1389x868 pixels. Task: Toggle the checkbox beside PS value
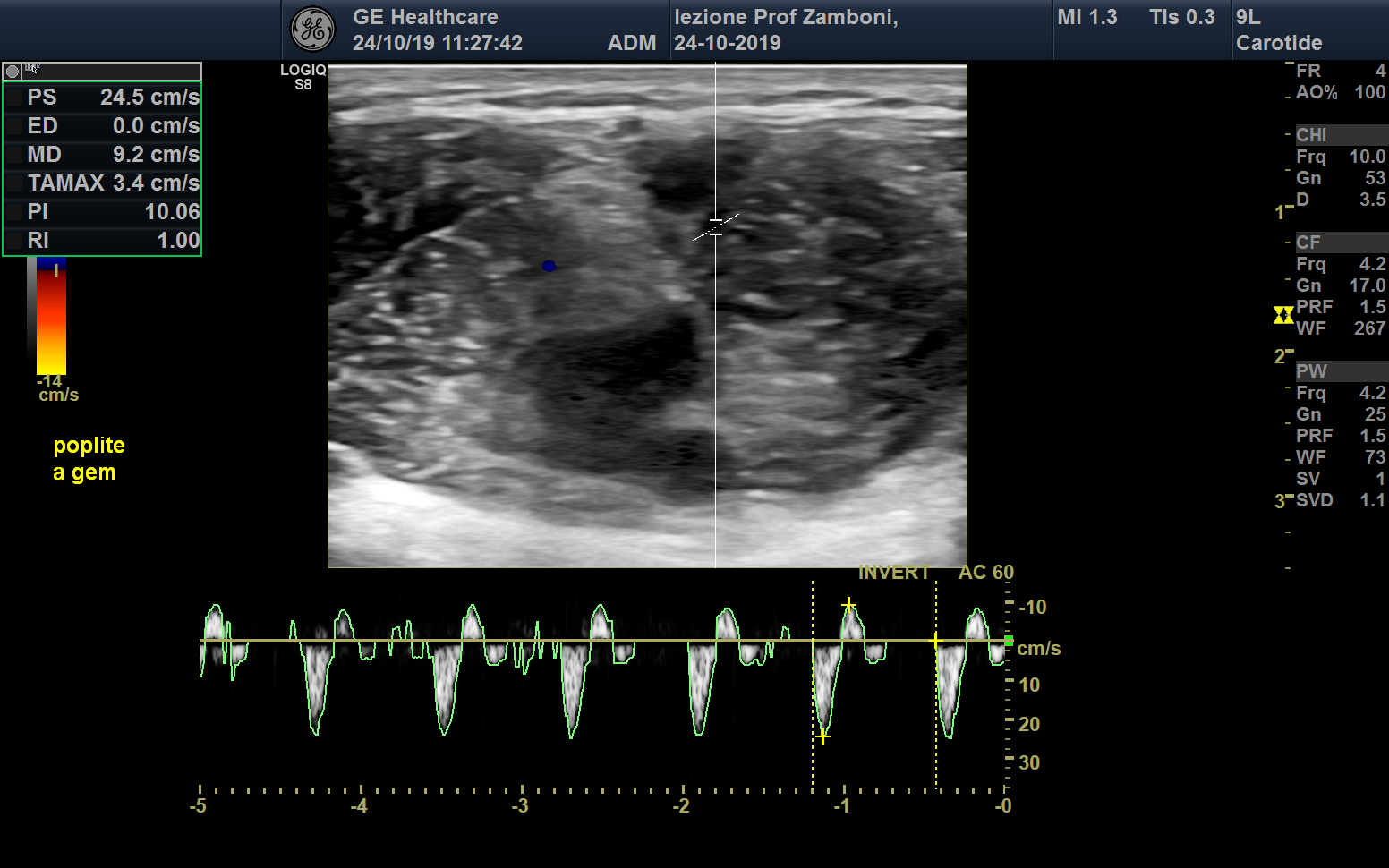coord(14,98)
